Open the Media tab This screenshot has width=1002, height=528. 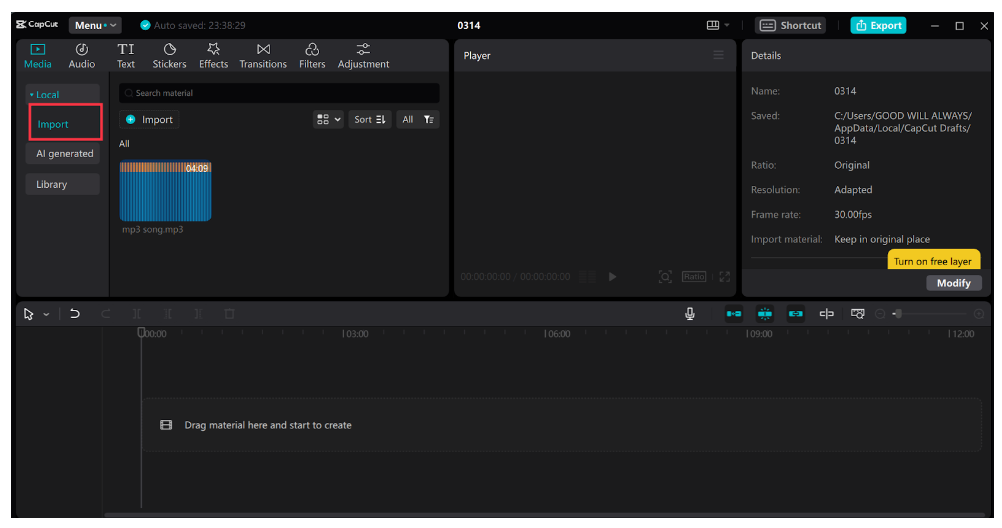[x=38, y=56]
